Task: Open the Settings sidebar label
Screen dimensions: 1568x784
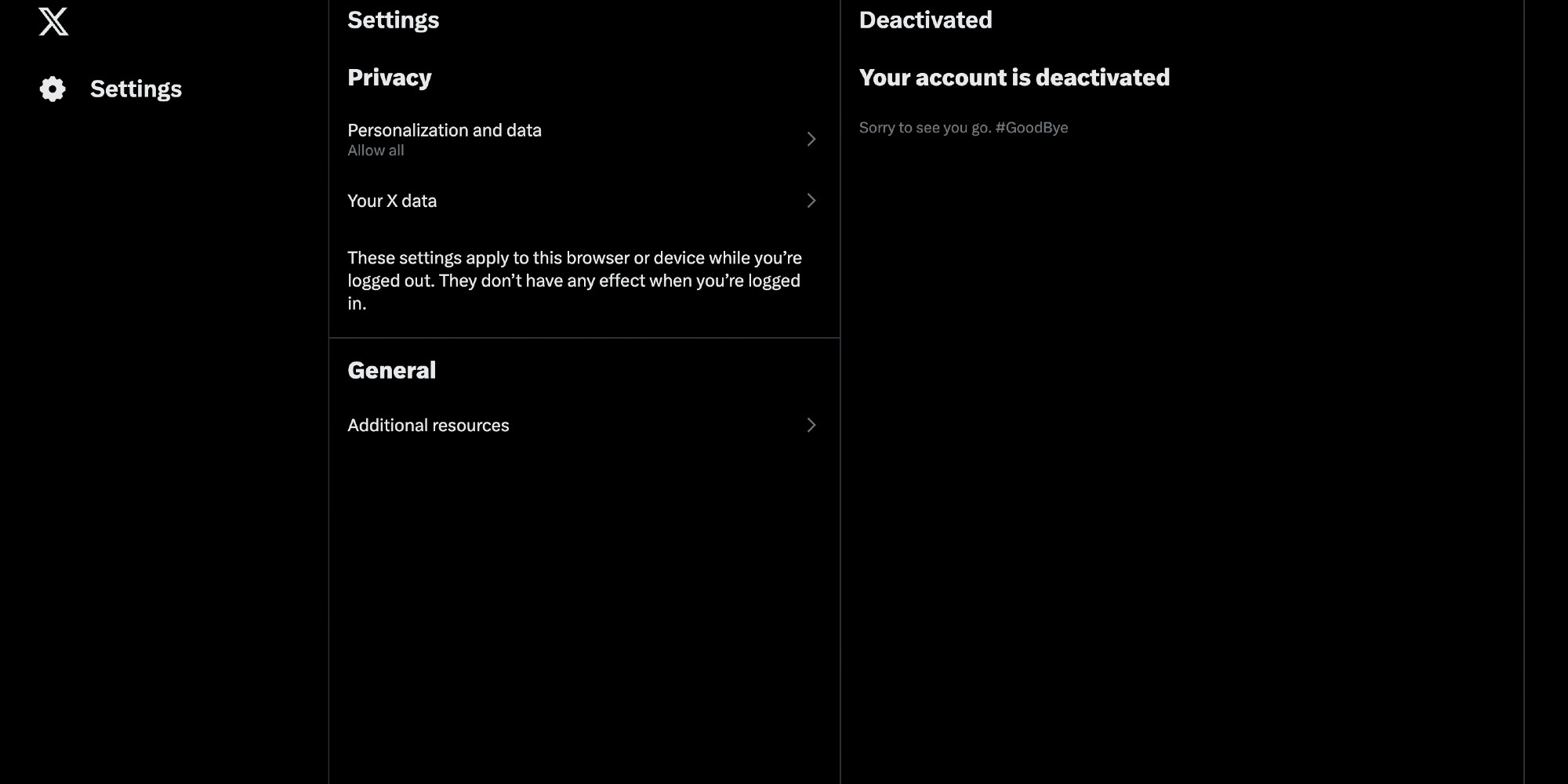Action: click(136, 89)
